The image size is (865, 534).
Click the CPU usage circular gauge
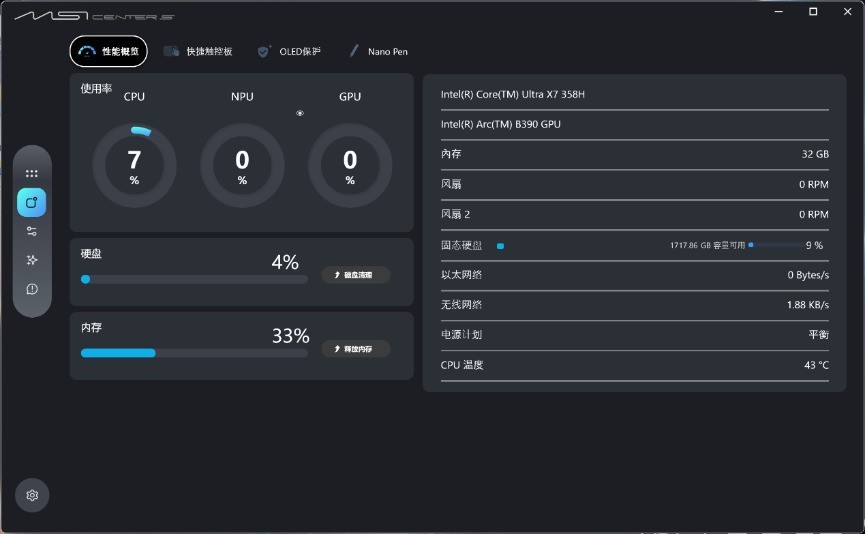click(134, 165)
